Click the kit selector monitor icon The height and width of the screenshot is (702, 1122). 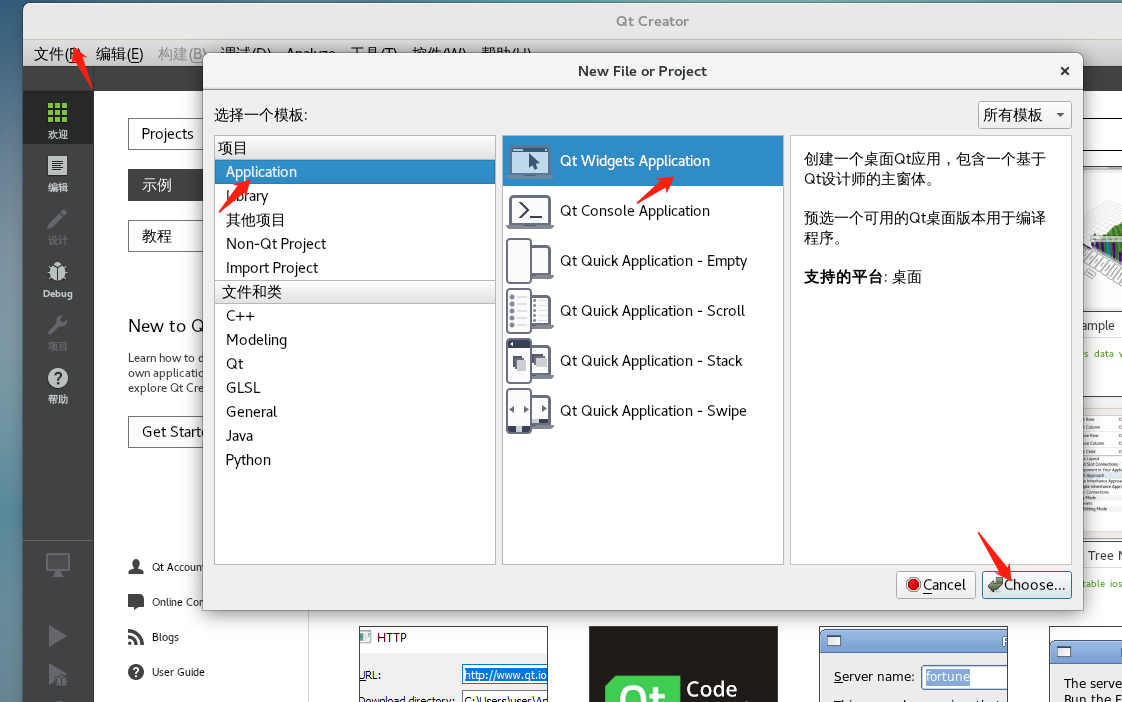coord(57,565)
